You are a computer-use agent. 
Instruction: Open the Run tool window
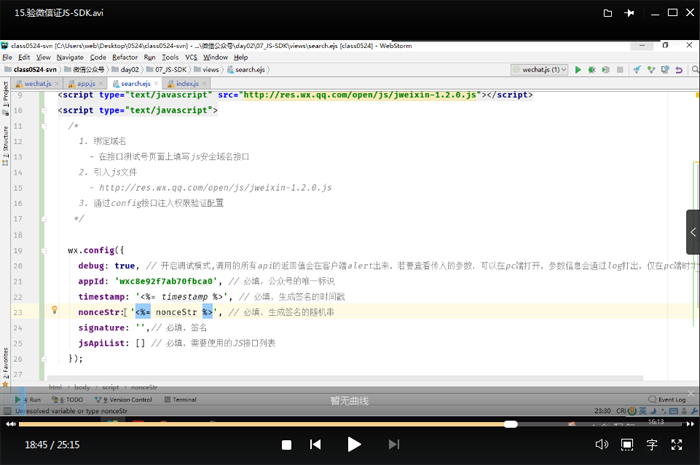[28, 399]
